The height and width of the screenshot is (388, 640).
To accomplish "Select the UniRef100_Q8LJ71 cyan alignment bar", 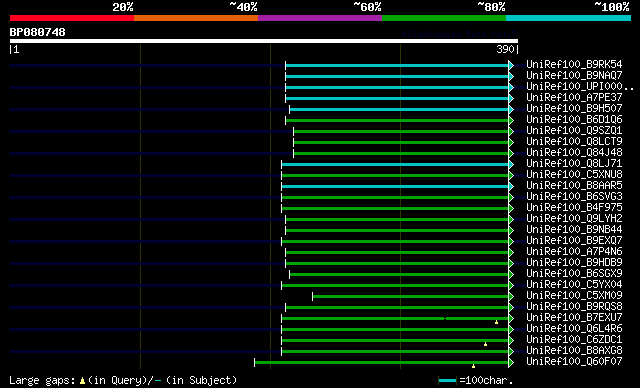I will pos(395,164).
